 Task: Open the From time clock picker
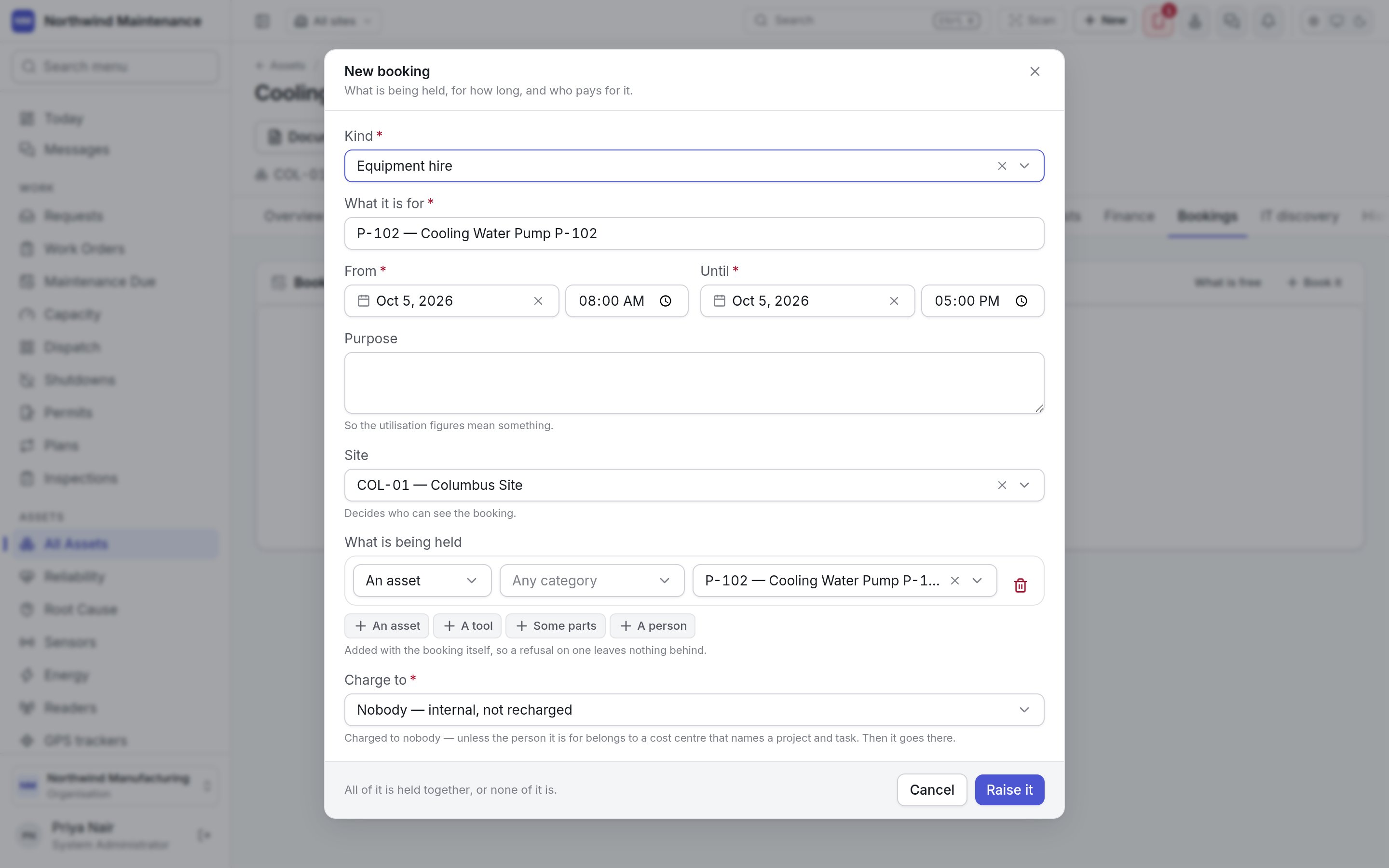click(665, 301)
